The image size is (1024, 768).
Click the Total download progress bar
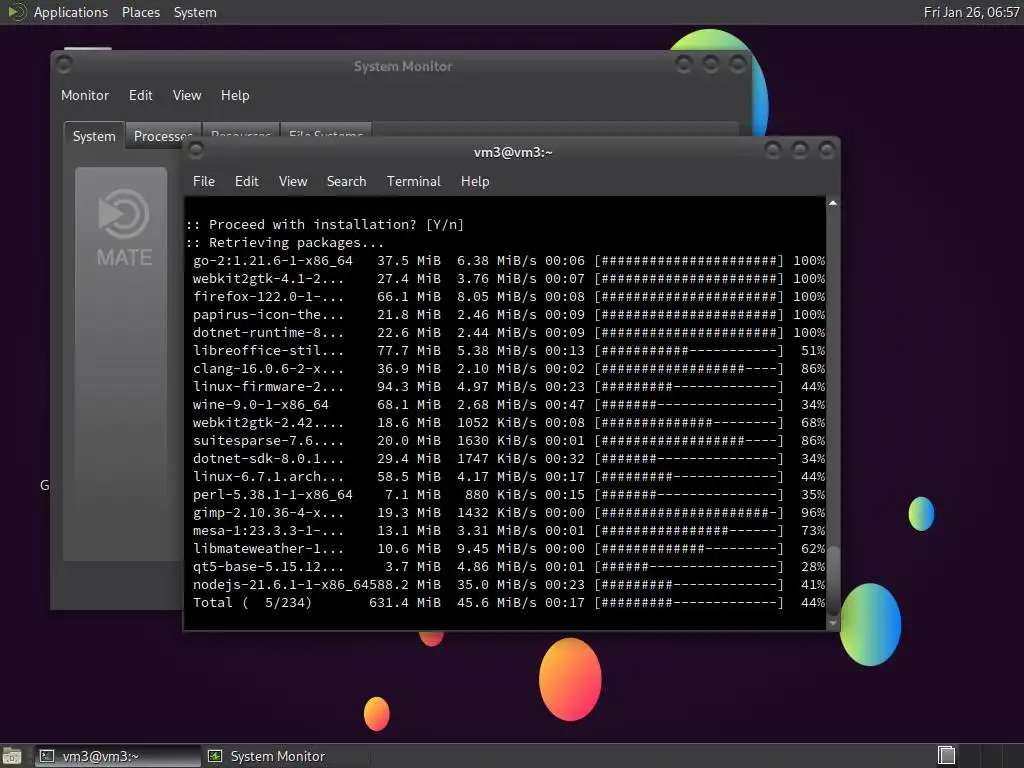[688, 603]
